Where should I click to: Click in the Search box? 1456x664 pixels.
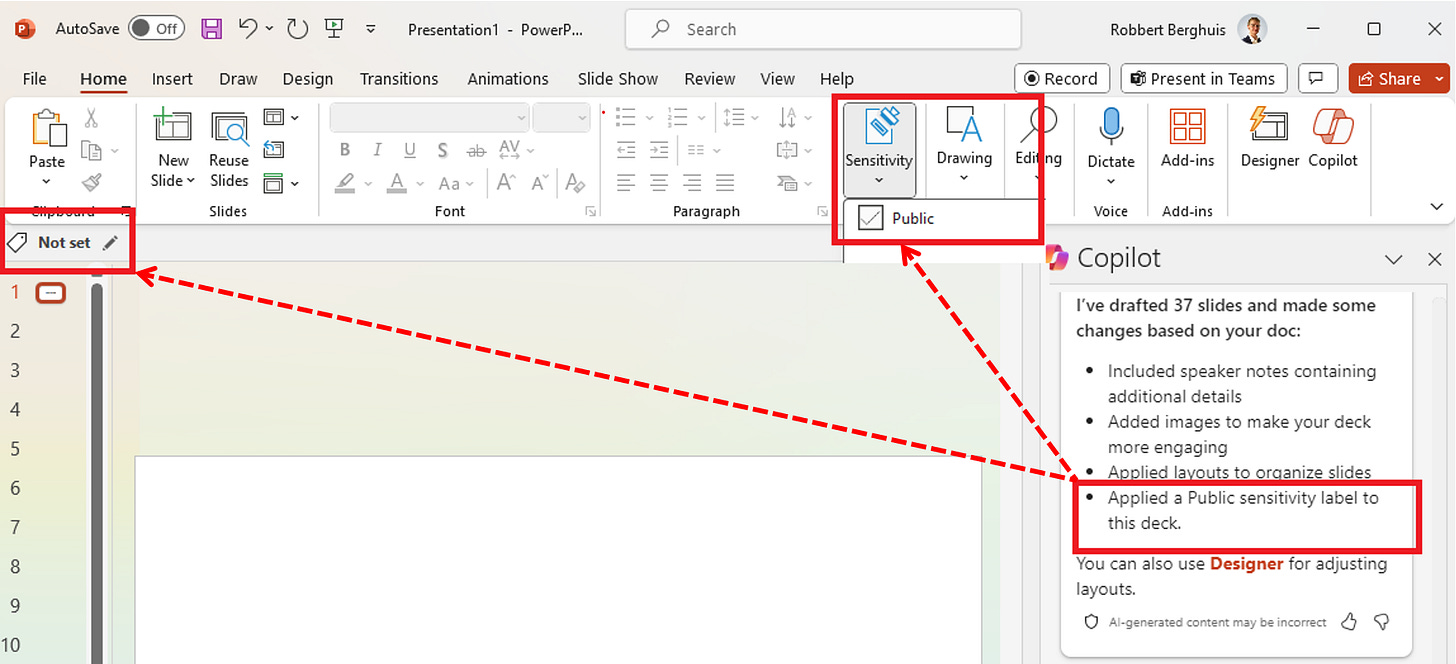tap(823, 30)
